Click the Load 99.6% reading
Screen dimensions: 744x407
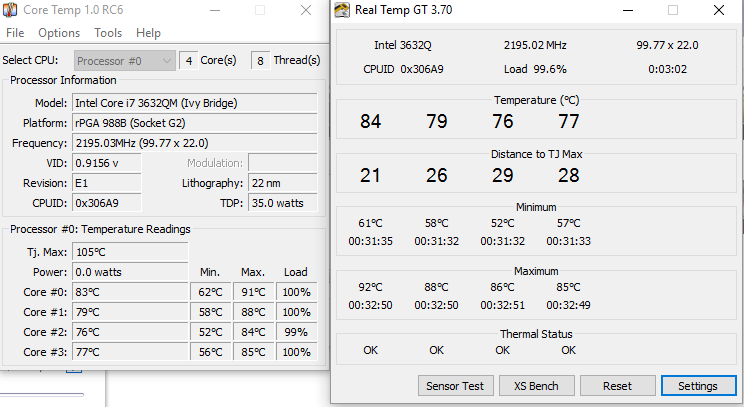tap(535, 69)
